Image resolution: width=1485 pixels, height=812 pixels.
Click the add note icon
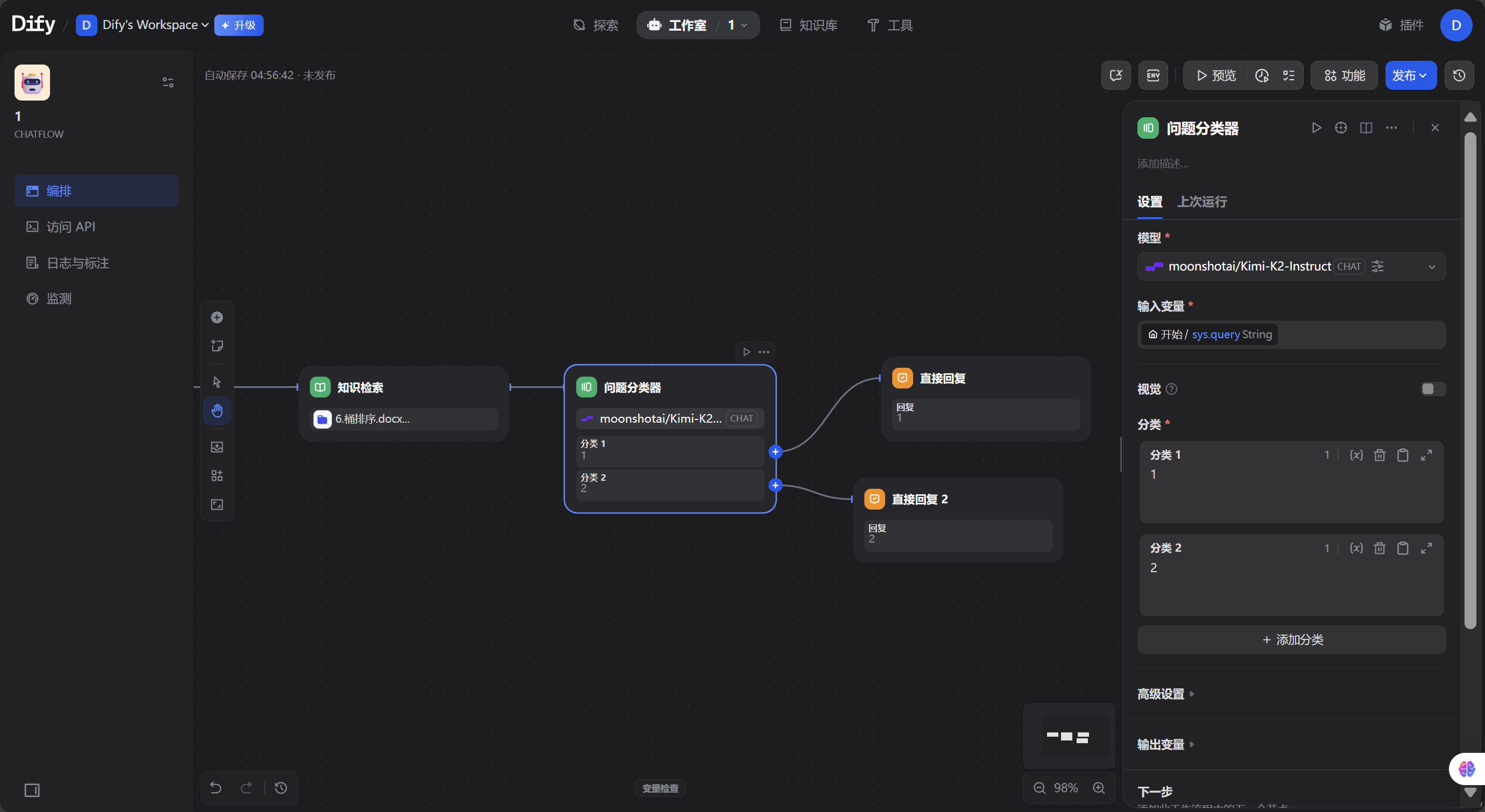(217, 346)
